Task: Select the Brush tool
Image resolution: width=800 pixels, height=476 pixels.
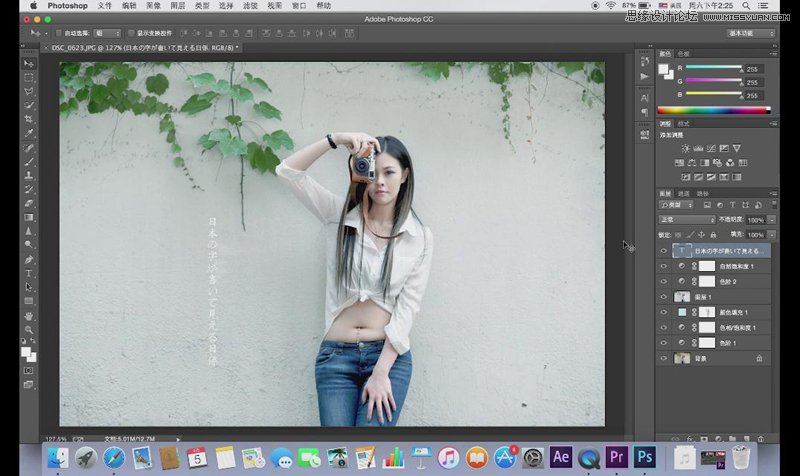Action: [x=29, y=162]
